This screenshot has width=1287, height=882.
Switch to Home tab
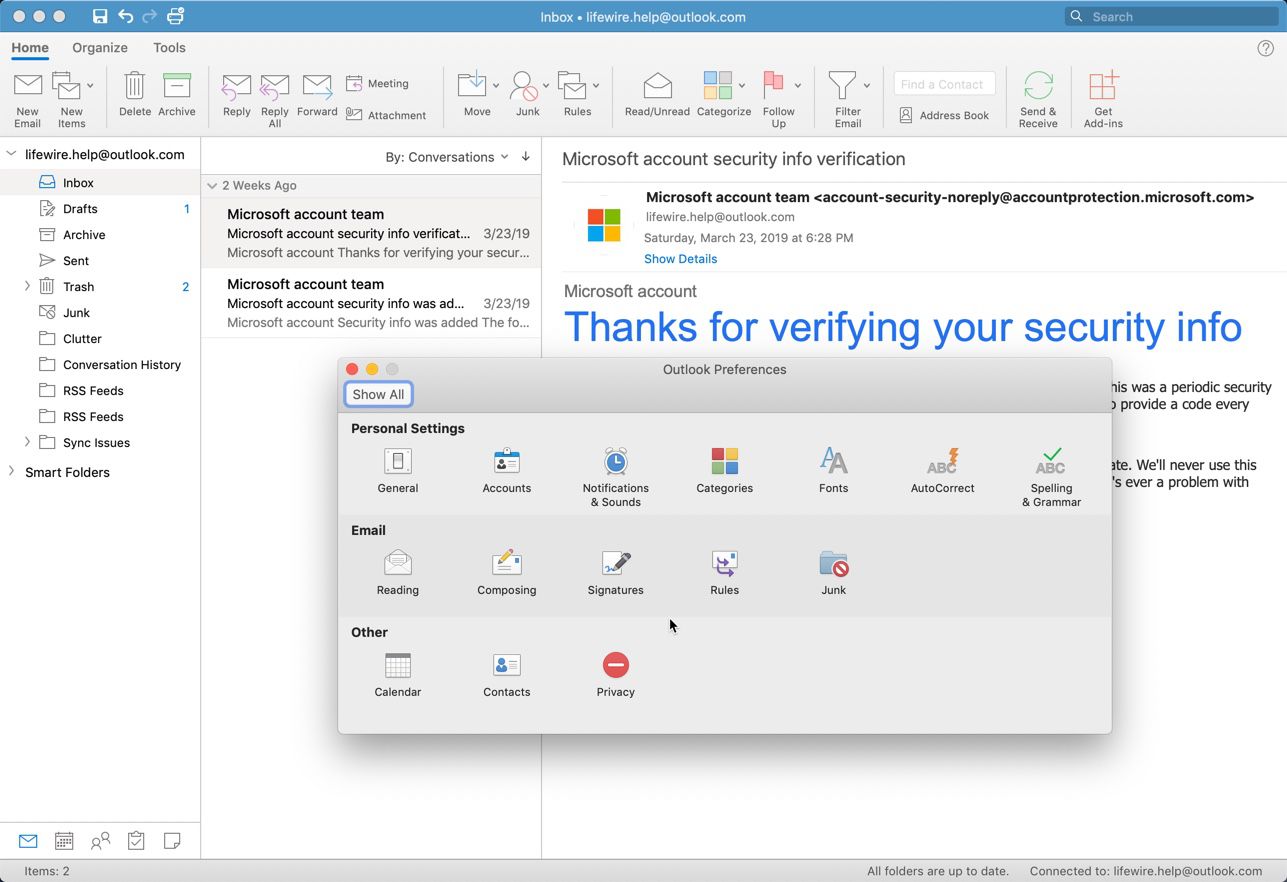(x=30, y=48)
